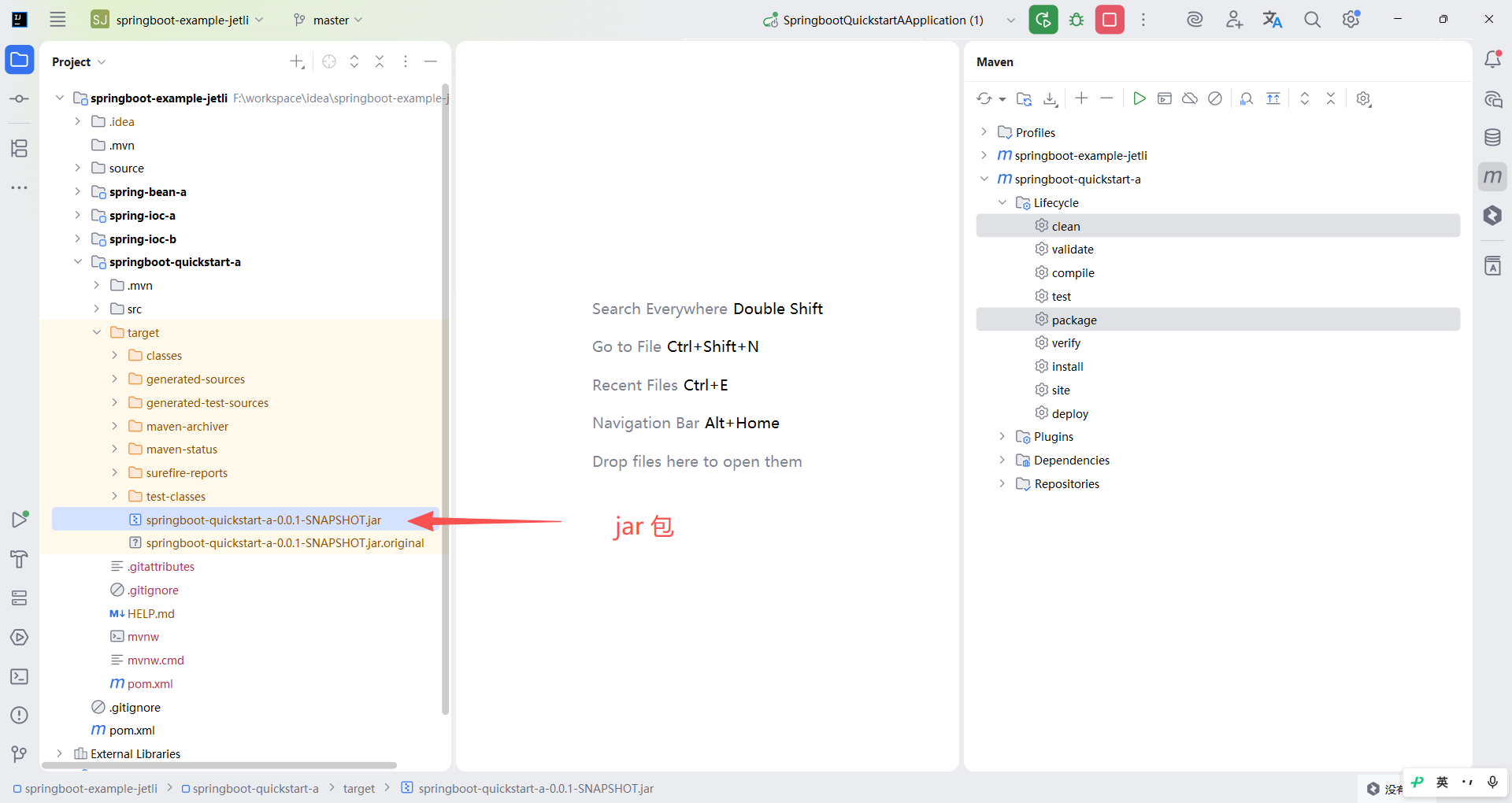Rerun SpringbootQuickstartAApplication
The height and width of the screenshot is (803, 1512).
tap(1043, 20)
